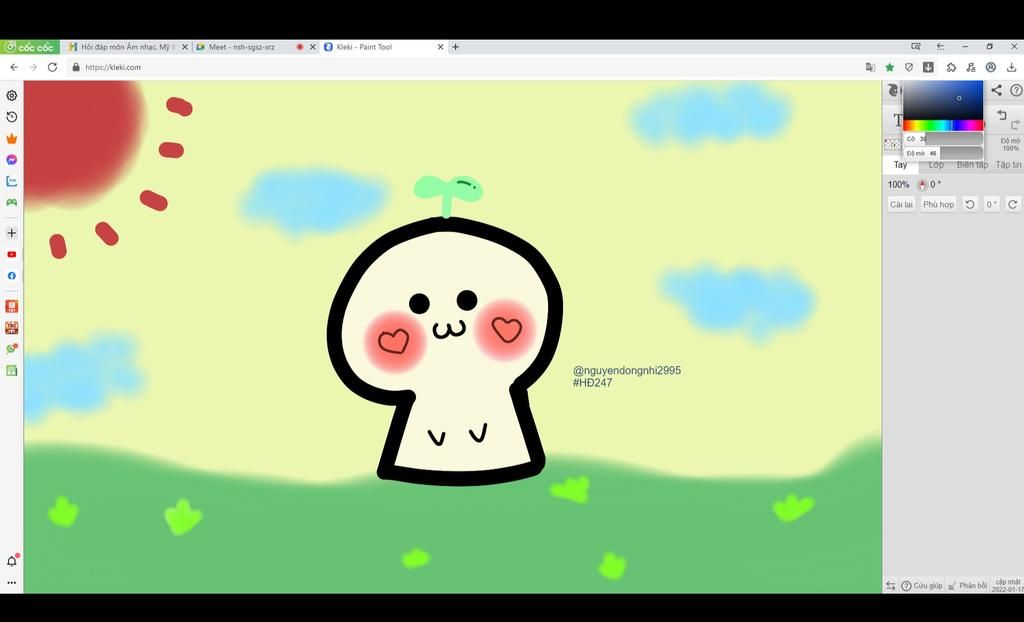The image size is (1024, 622).
Task: Open the shield ad-block icon
Action: (x=908, y=67)
